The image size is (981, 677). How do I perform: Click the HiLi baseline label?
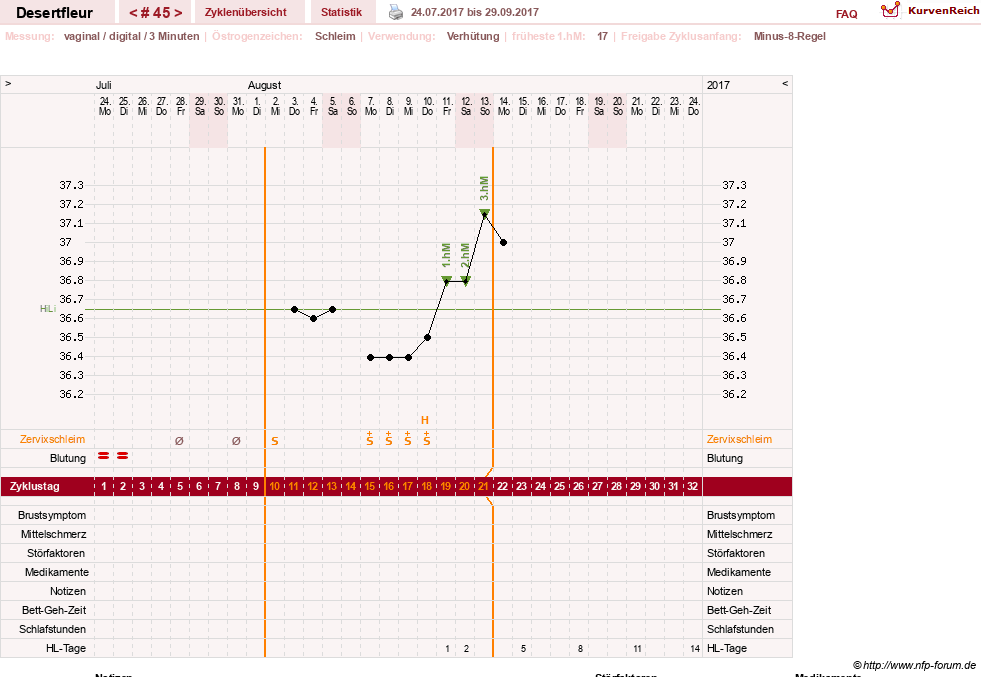coord(48,308)
